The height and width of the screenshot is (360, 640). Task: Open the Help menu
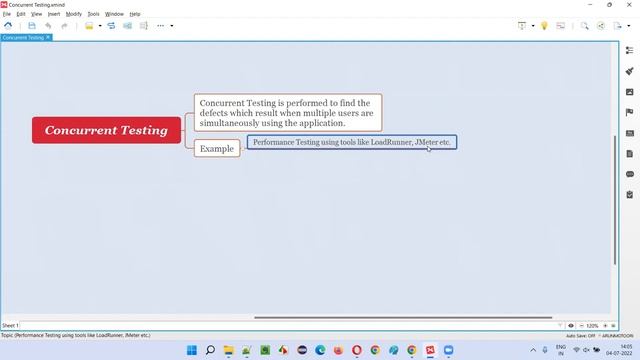(x=135, y=14)
